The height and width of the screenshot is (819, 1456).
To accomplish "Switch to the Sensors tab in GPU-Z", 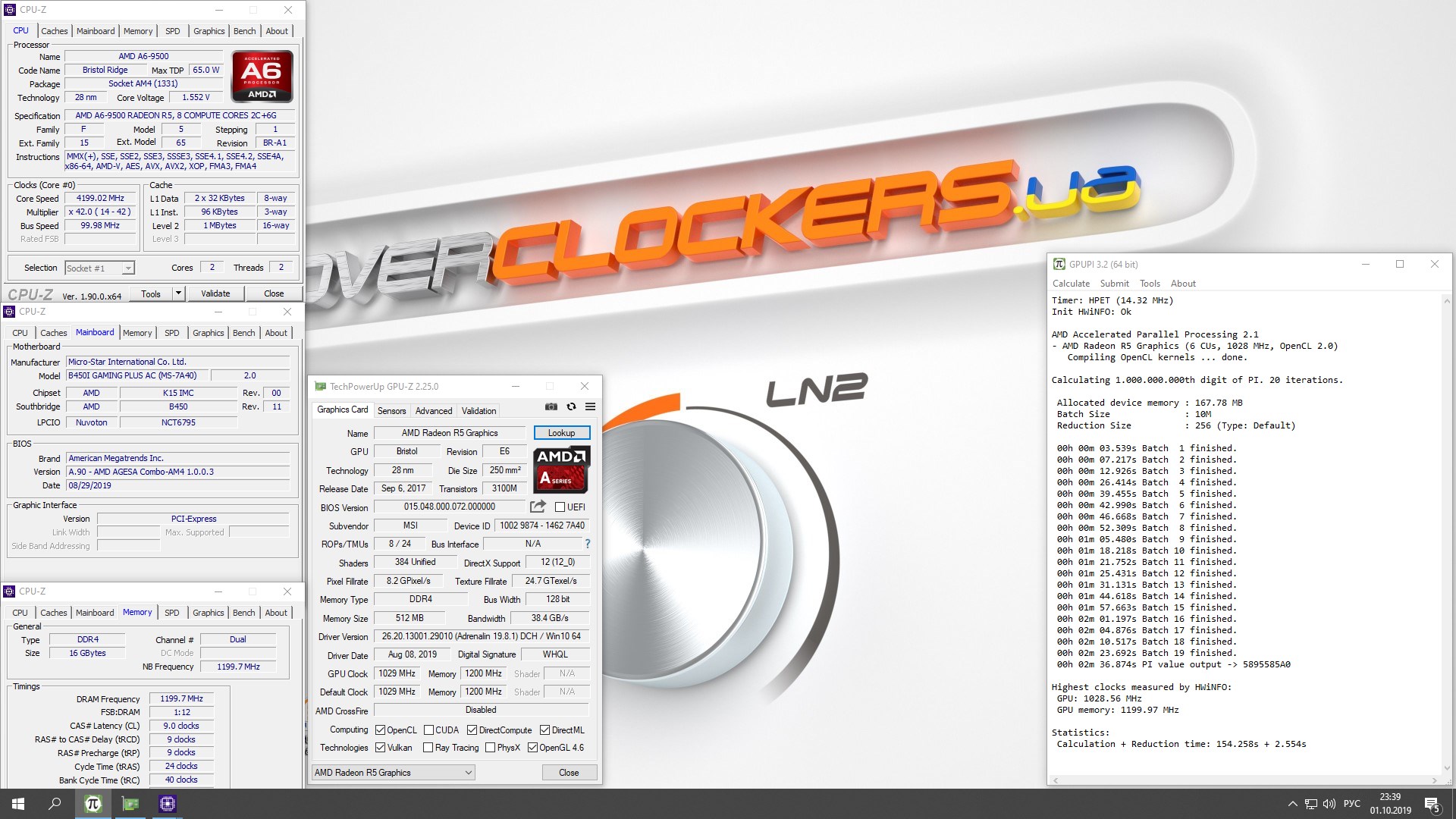I will 392,411.
